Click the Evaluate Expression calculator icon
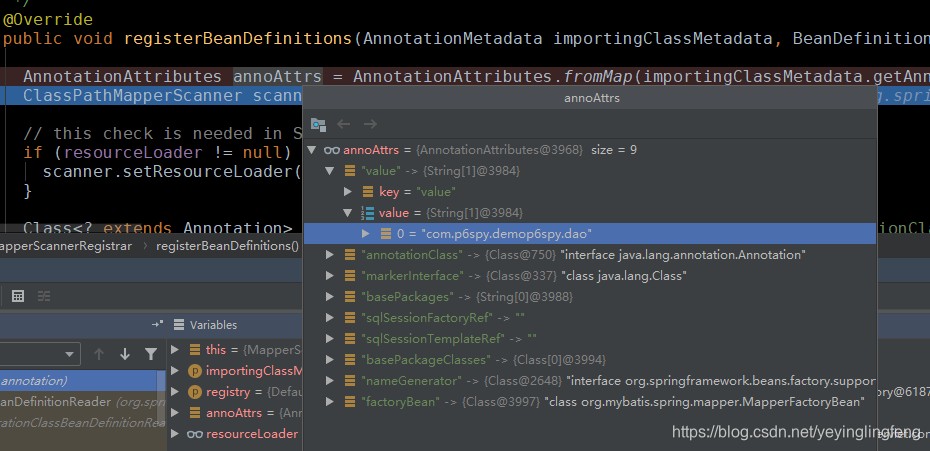930x451 pixels. pos(18,296)
